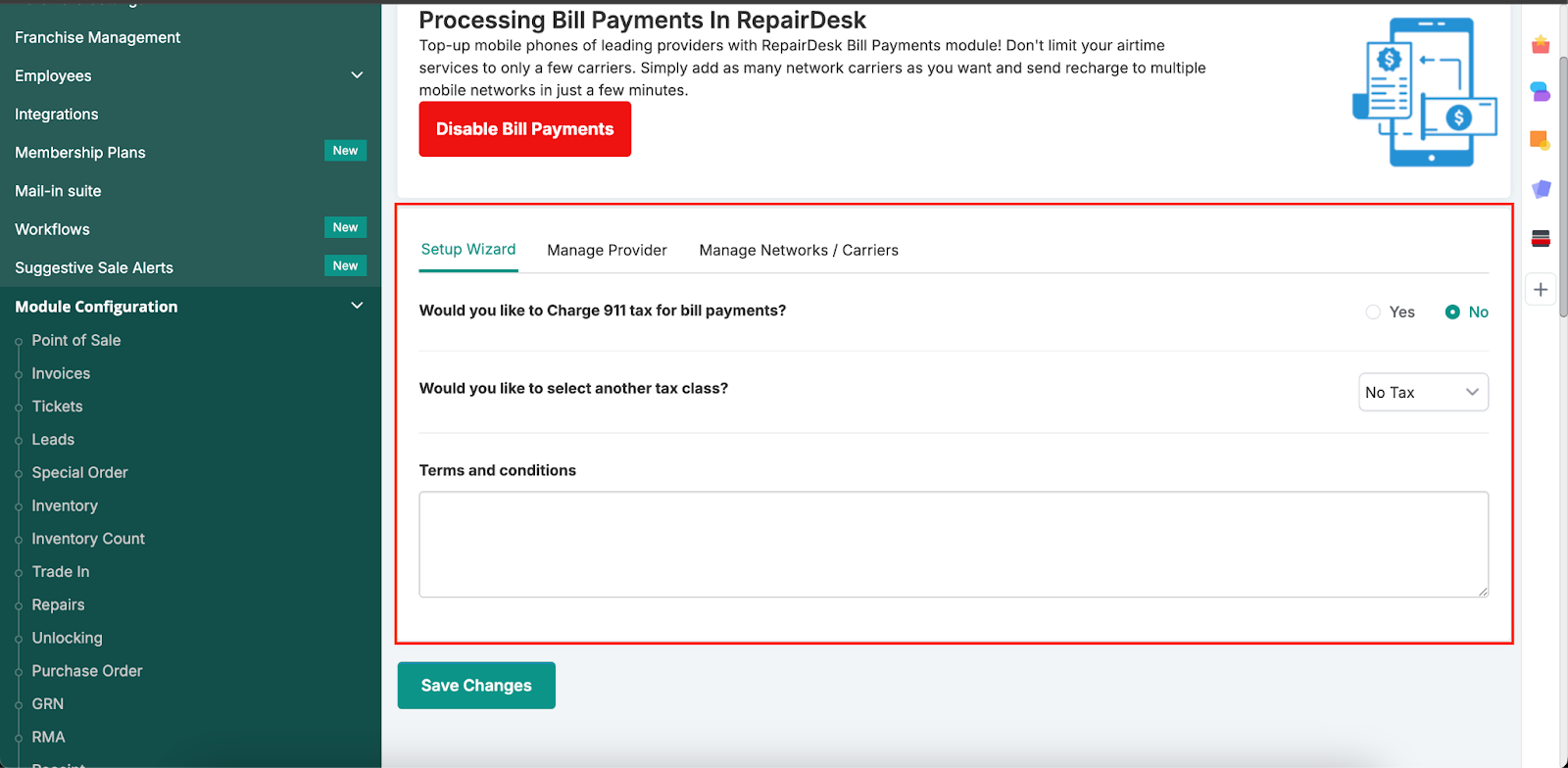
Task: Click the red box with star sidebar icon
Action: 1541,45
